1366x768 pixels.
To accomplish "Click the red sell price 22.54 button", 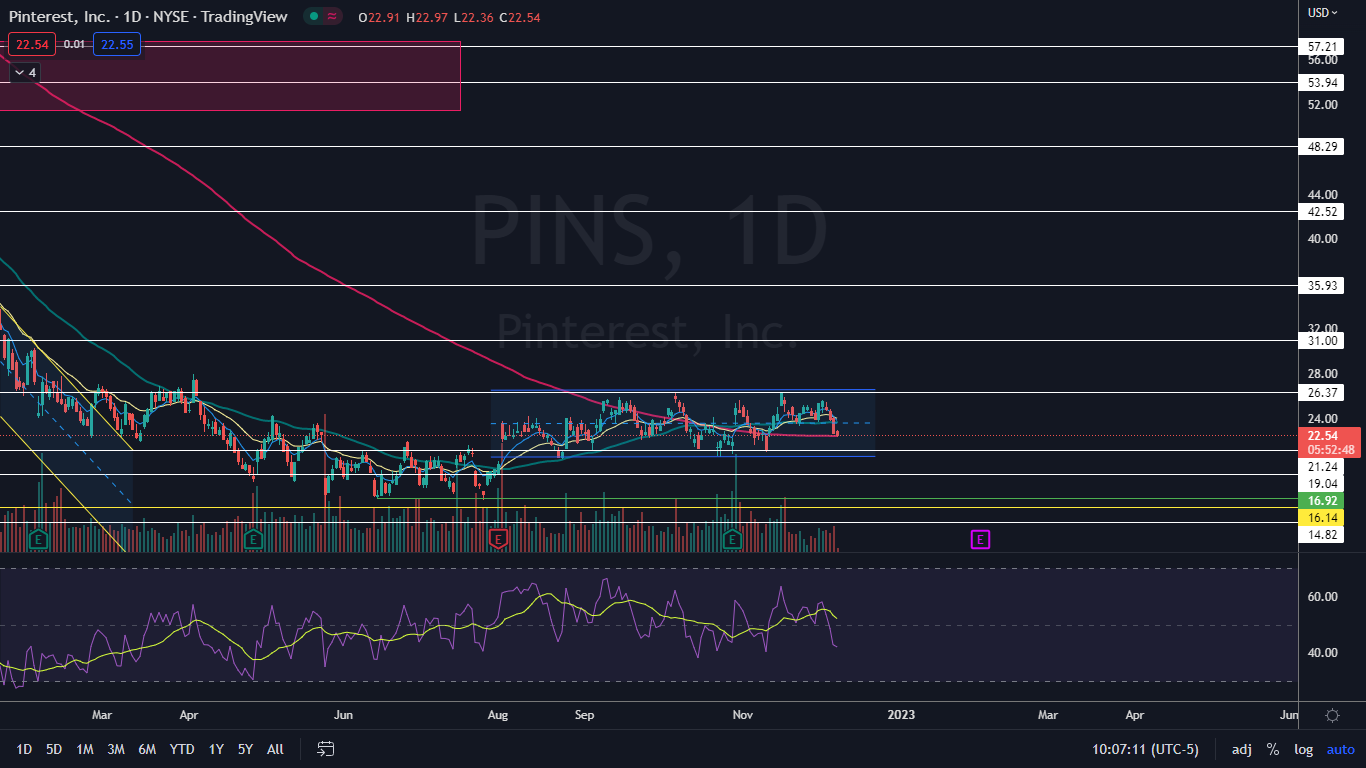I will pos(32,44).
